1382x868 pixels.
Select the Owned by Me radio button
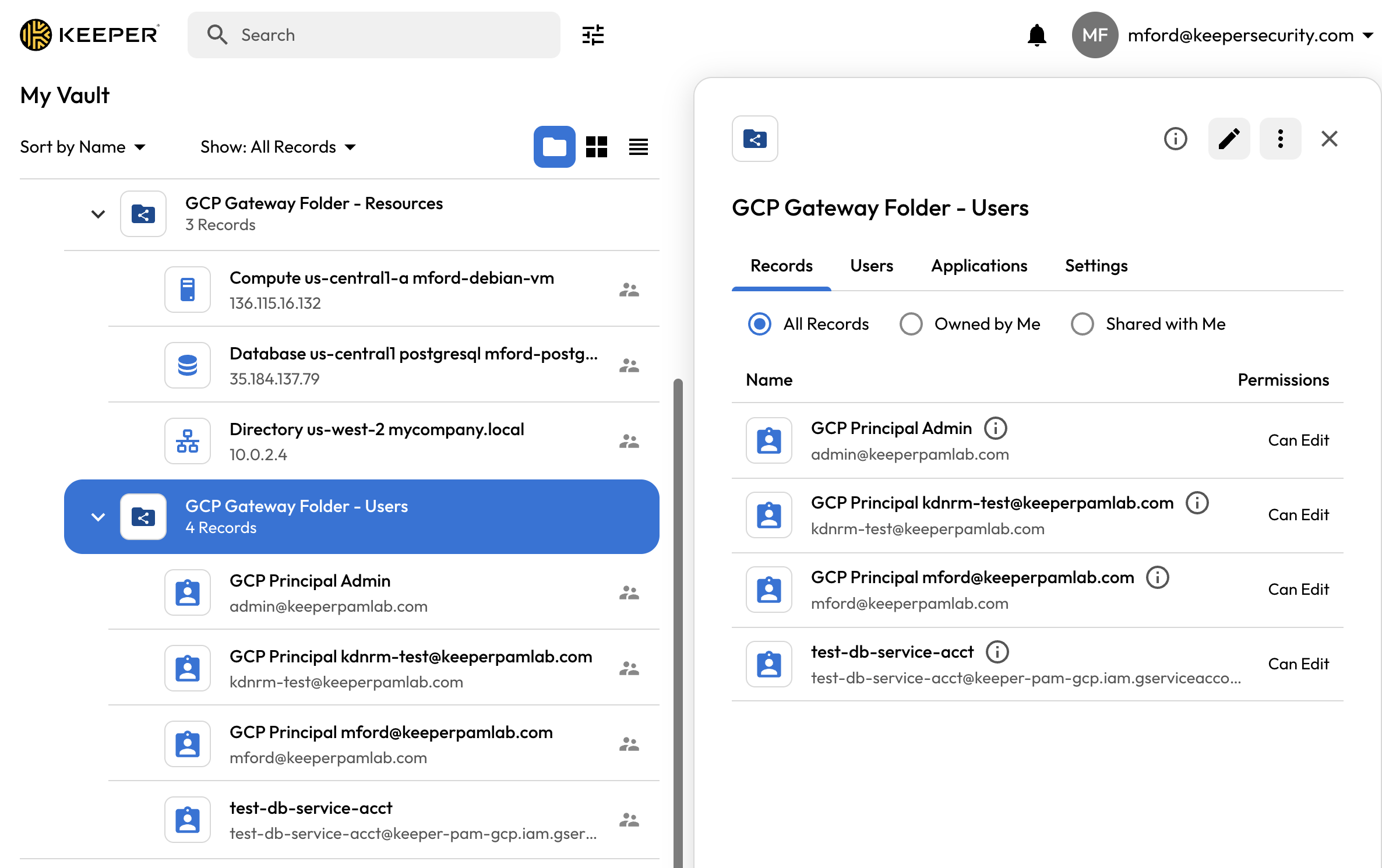coord(911,324)
